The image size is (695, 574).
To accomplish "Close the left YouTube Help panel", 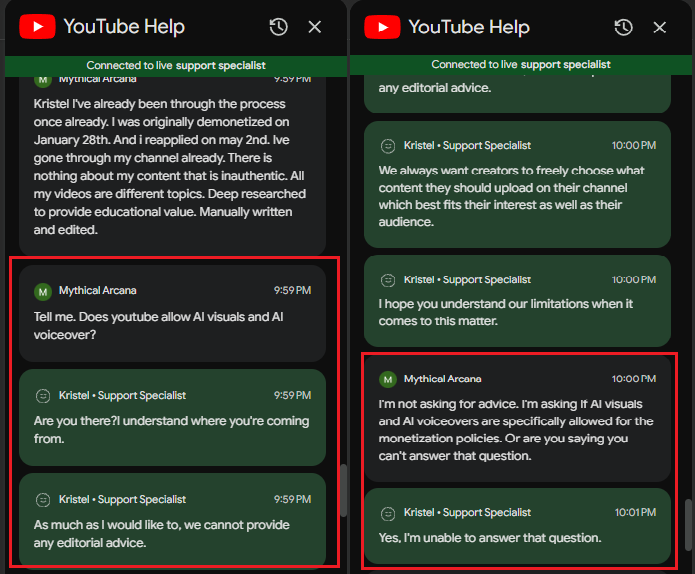I will 315,27.
